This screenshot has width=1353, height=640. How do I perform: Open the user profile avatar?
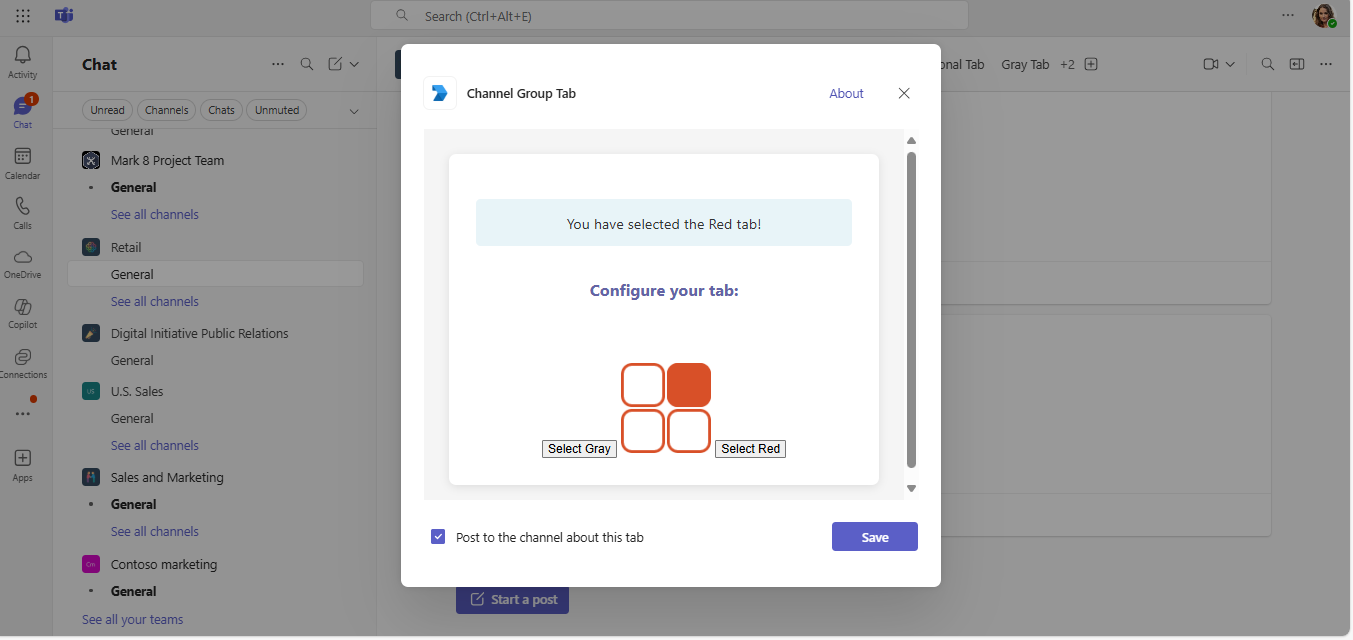pyautogui.click(x=1324, y=15)
